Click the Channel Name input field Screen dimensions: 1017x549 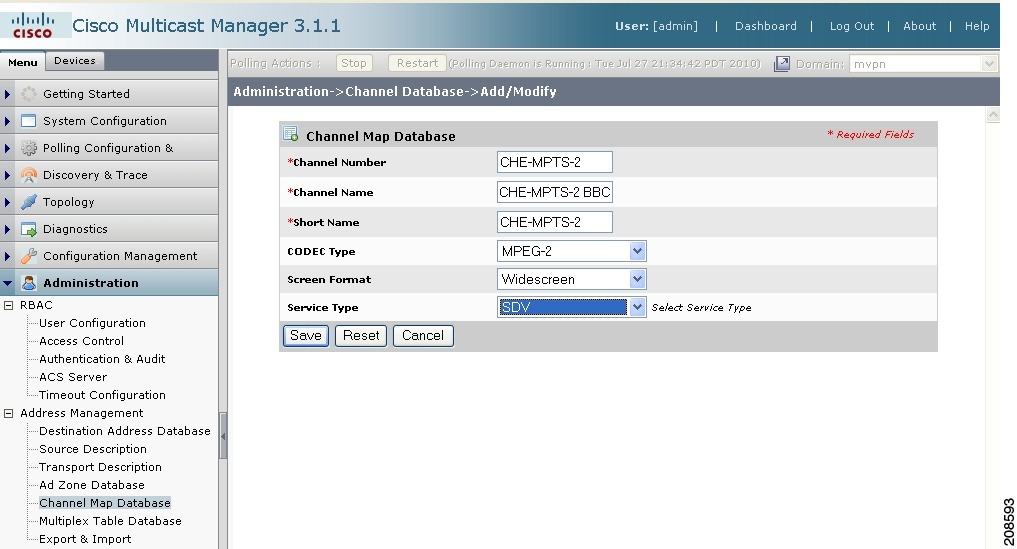[x=555, y=192]
